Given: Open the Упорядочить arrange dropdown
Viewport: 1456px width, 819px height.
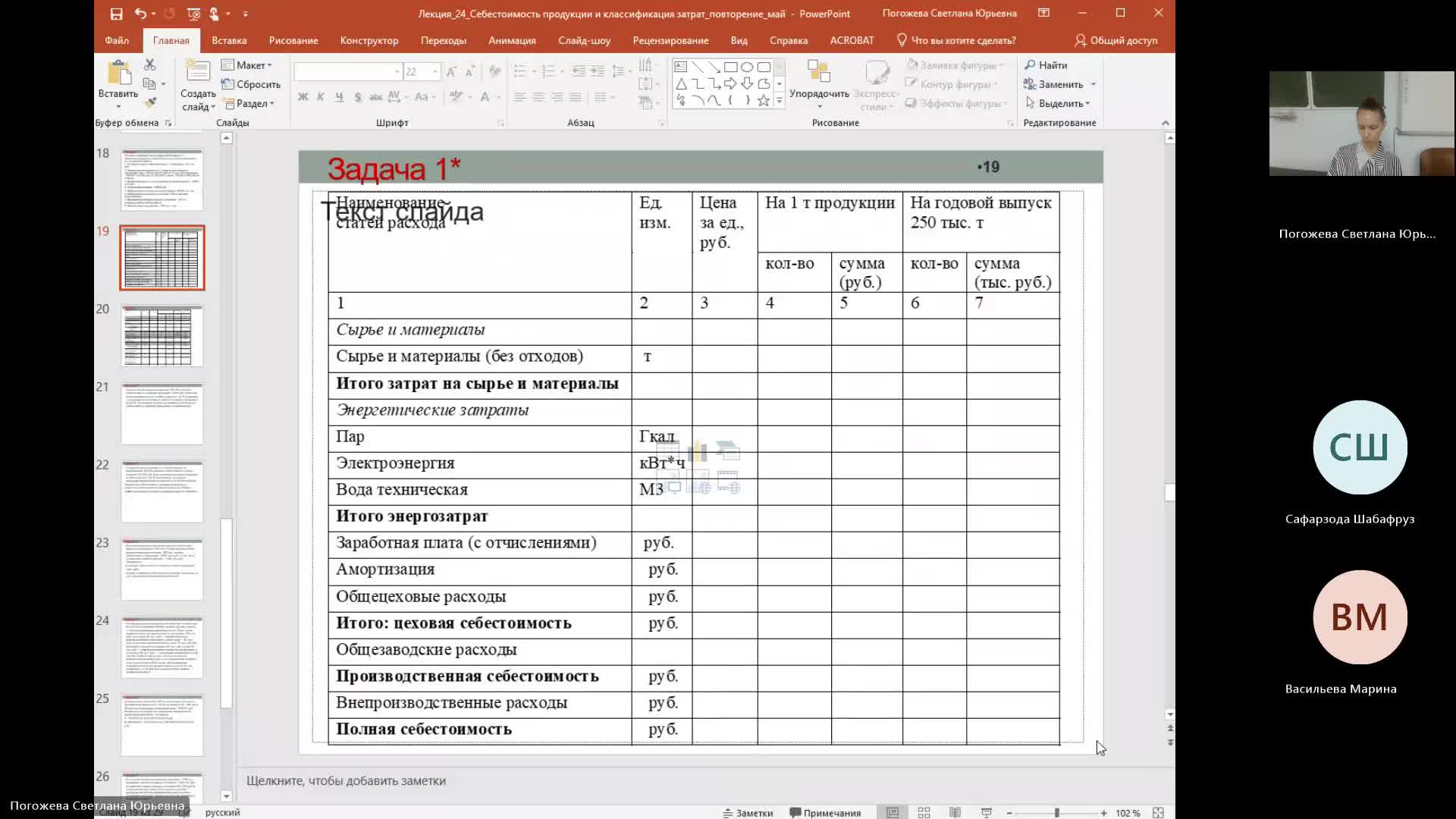Looking at the screenshot, I should [x=819, y=84].
